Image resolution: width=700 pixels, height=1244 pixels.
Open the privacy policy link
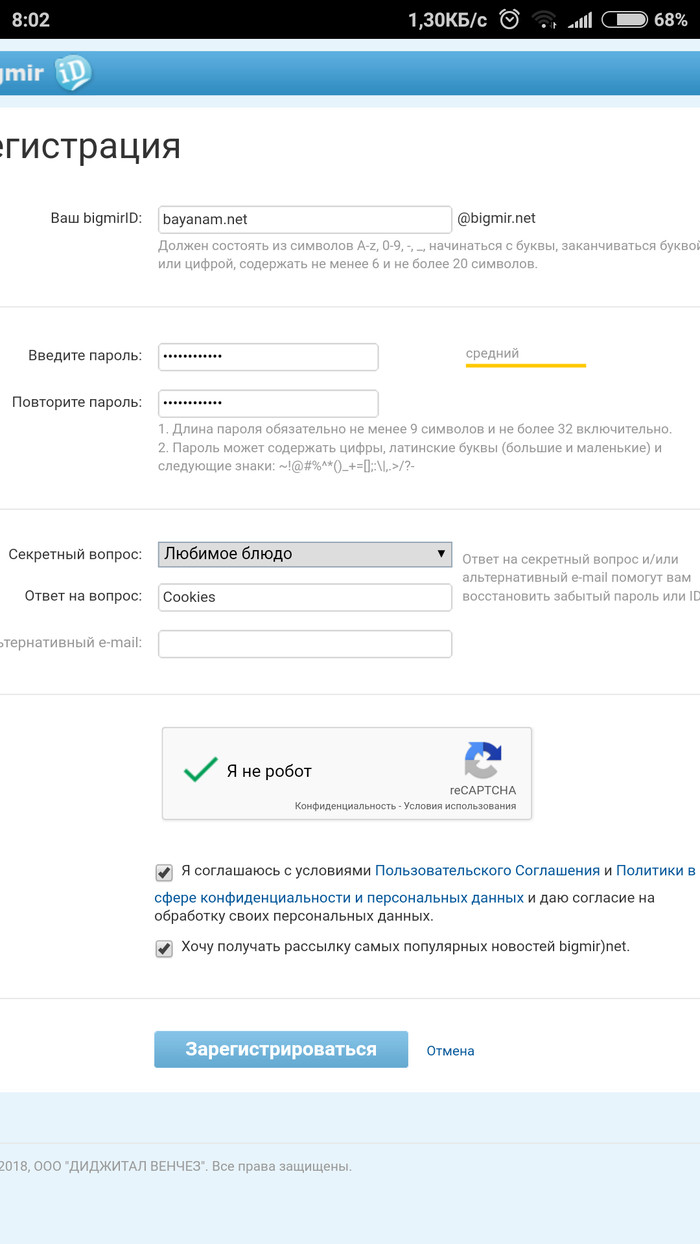pyautogui.click(x=339, y=898)
